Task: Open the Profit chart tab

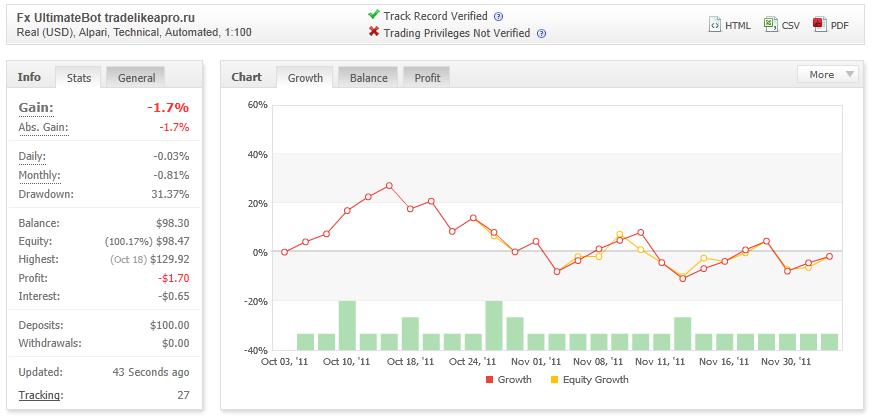Action: pyautogui.click(x=427, y=78)
